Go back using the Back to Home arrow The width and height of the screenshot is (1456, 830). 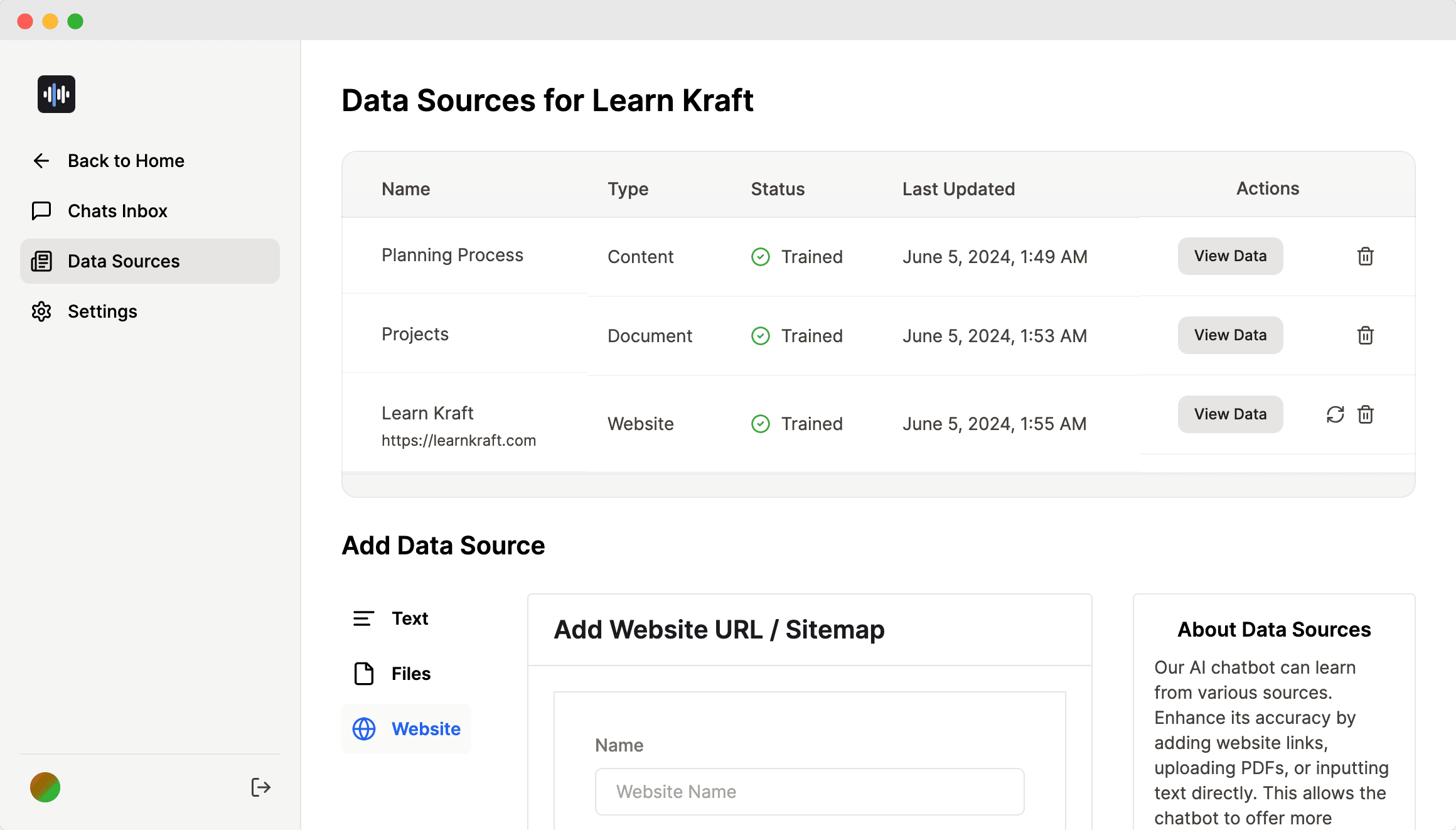[x=41, y=161]
